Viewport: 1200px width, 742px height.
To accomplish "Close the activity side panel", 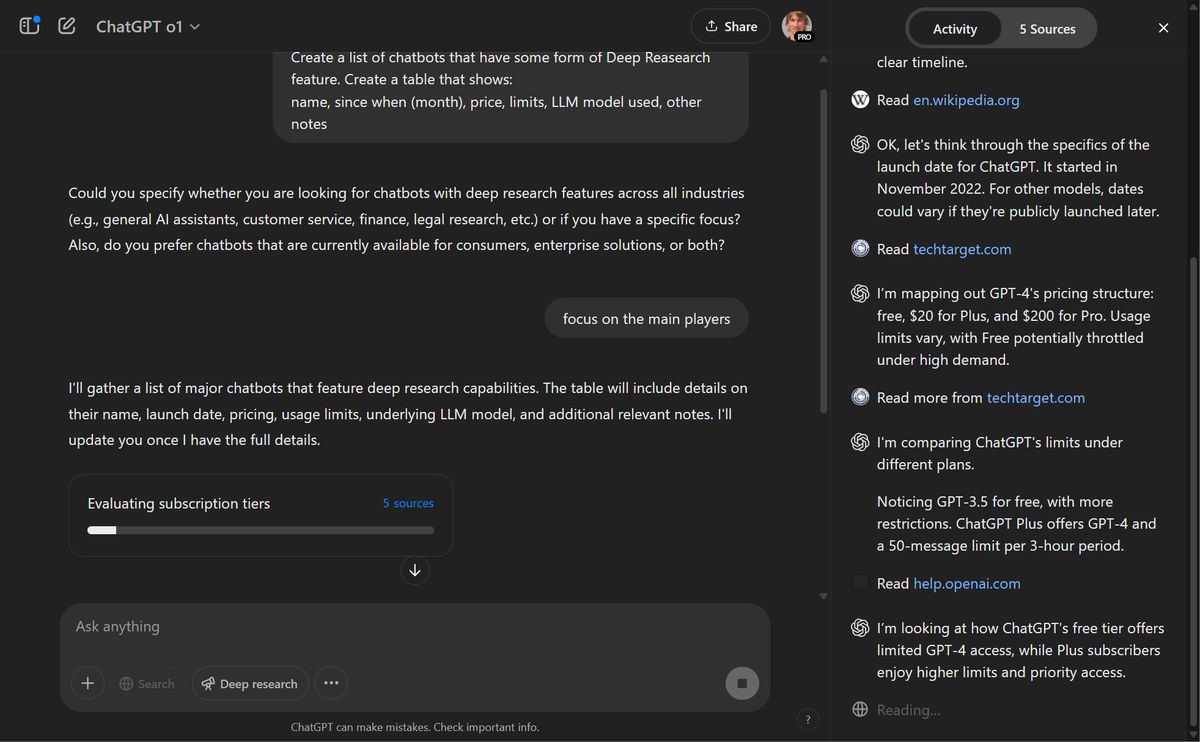I will click(1163, 28).
